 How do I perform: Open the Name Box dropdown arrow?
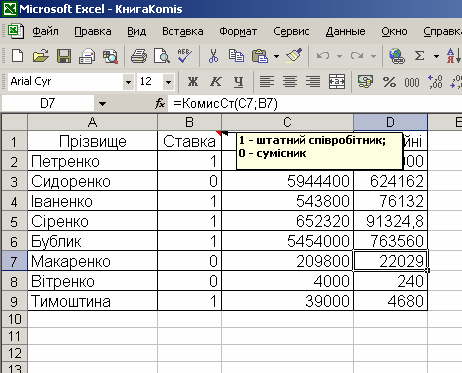tap(102, 104)
